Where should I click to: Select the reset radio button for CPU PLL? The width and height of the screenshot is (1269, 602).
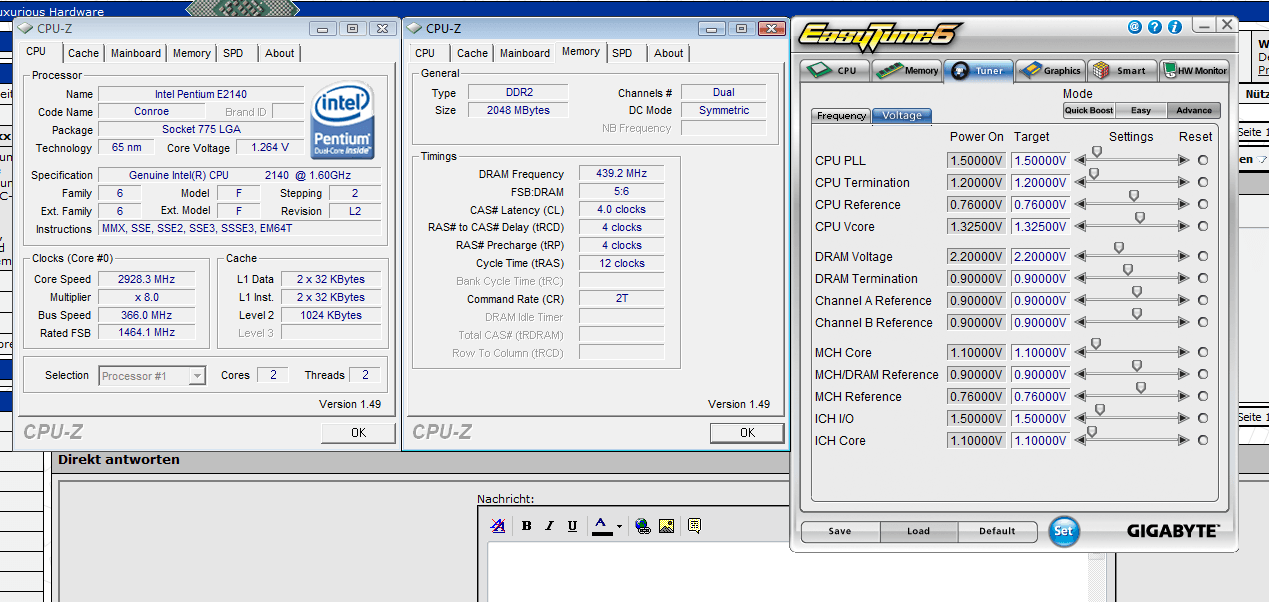coord(1203,160)
